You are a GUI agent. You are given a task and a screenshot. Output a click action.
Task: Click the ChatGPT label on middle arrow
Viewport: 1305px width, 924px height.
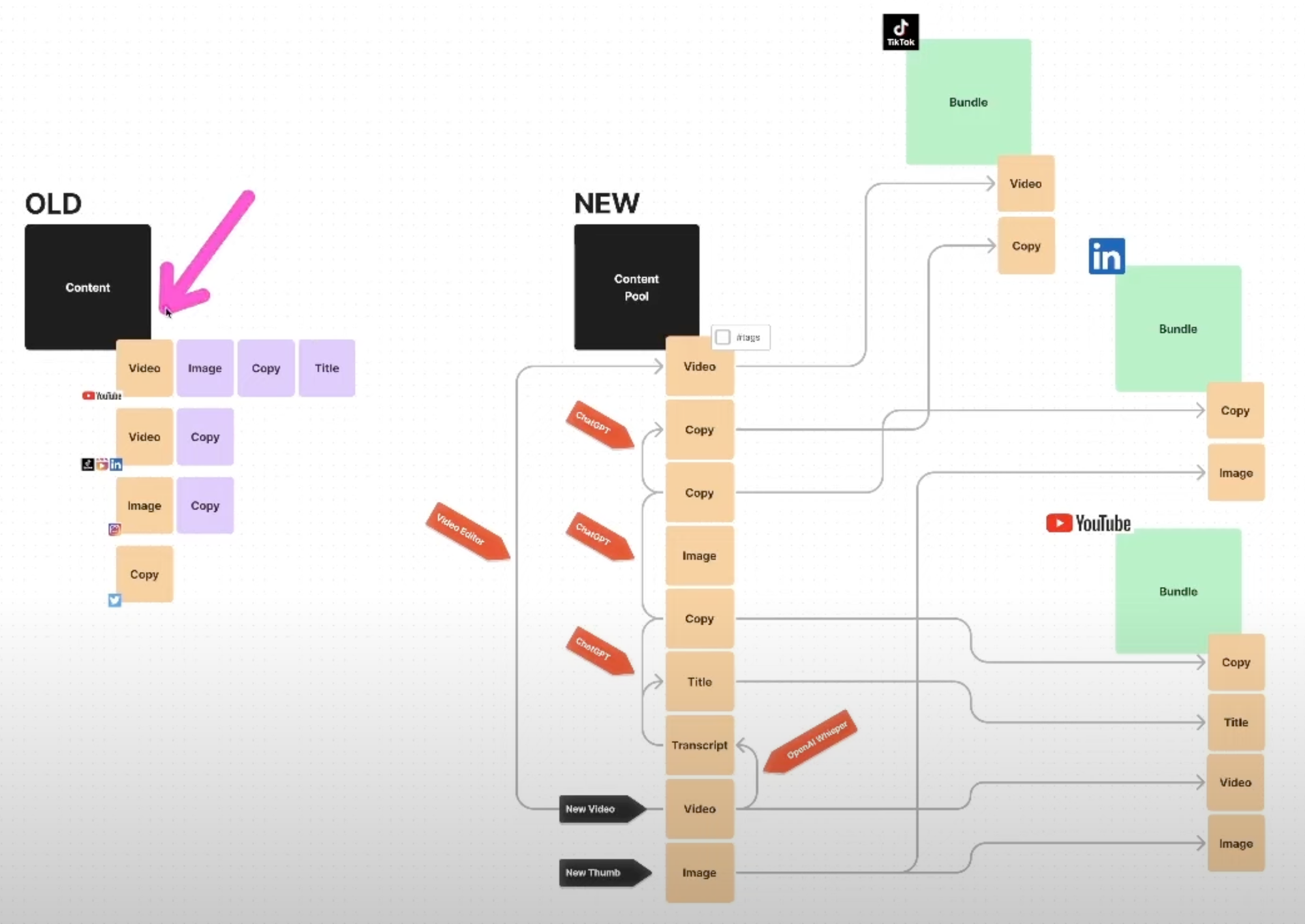point(596,538)
